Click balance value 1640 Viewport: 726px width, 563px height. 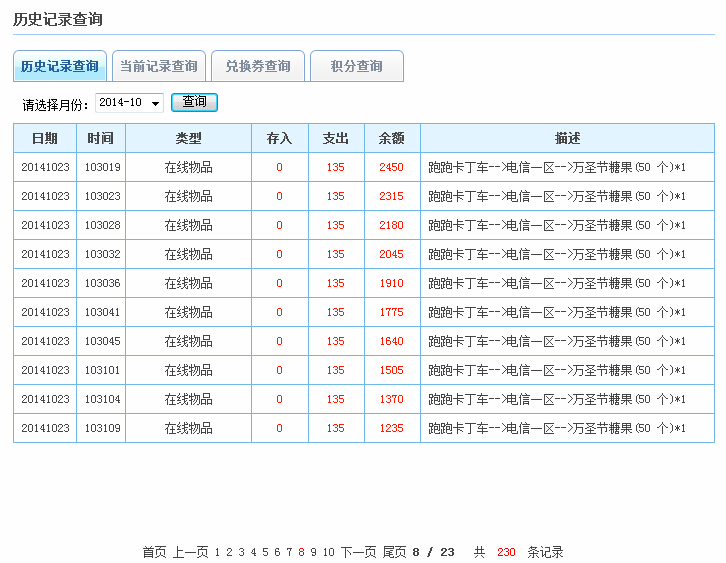(x=392, y=341)
